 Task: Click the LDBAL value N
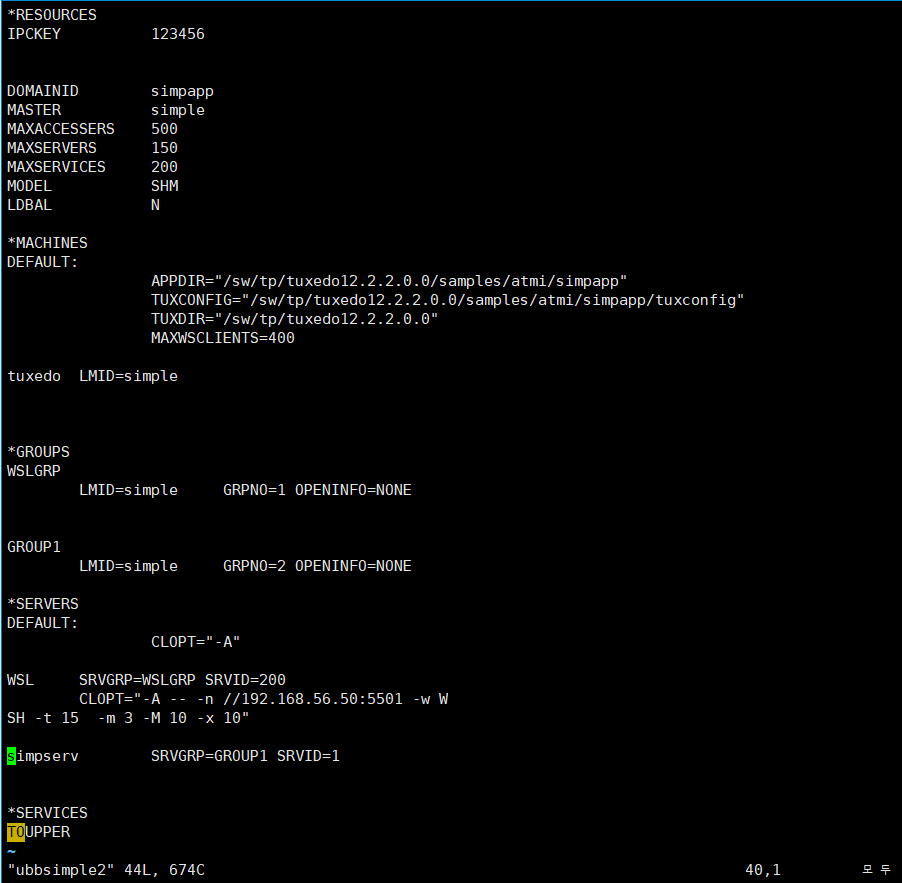click(155, 205)
